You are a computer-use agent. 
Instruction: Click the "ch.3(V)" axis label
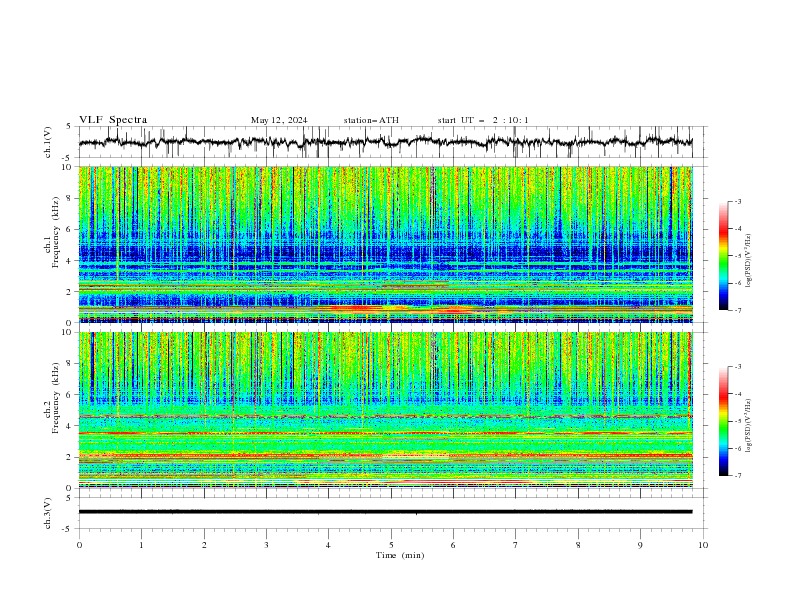pyautogui.click(x=48, y=513)
